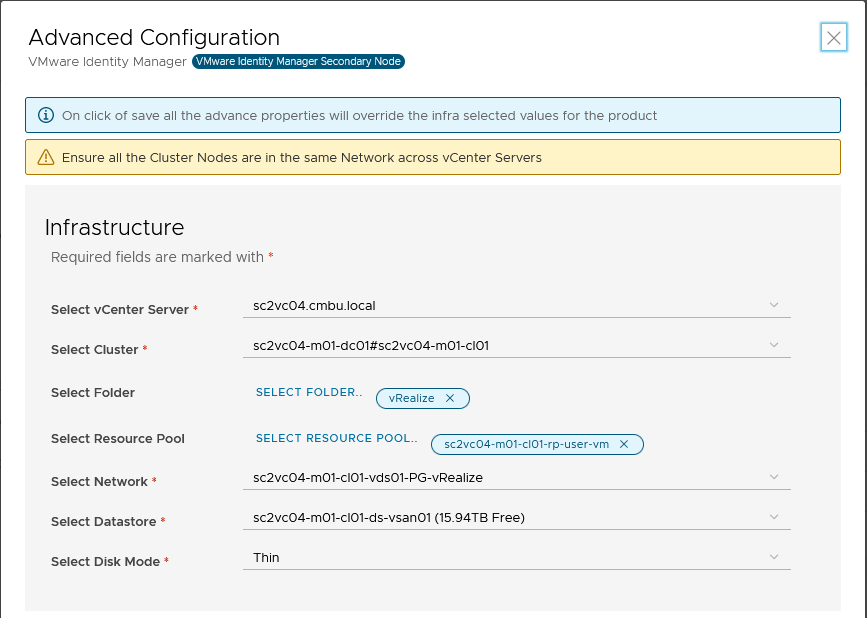Click the Select Folder field label
This screenshot has height=618, width=867.
pyautogui.click(x=93, y=393)
